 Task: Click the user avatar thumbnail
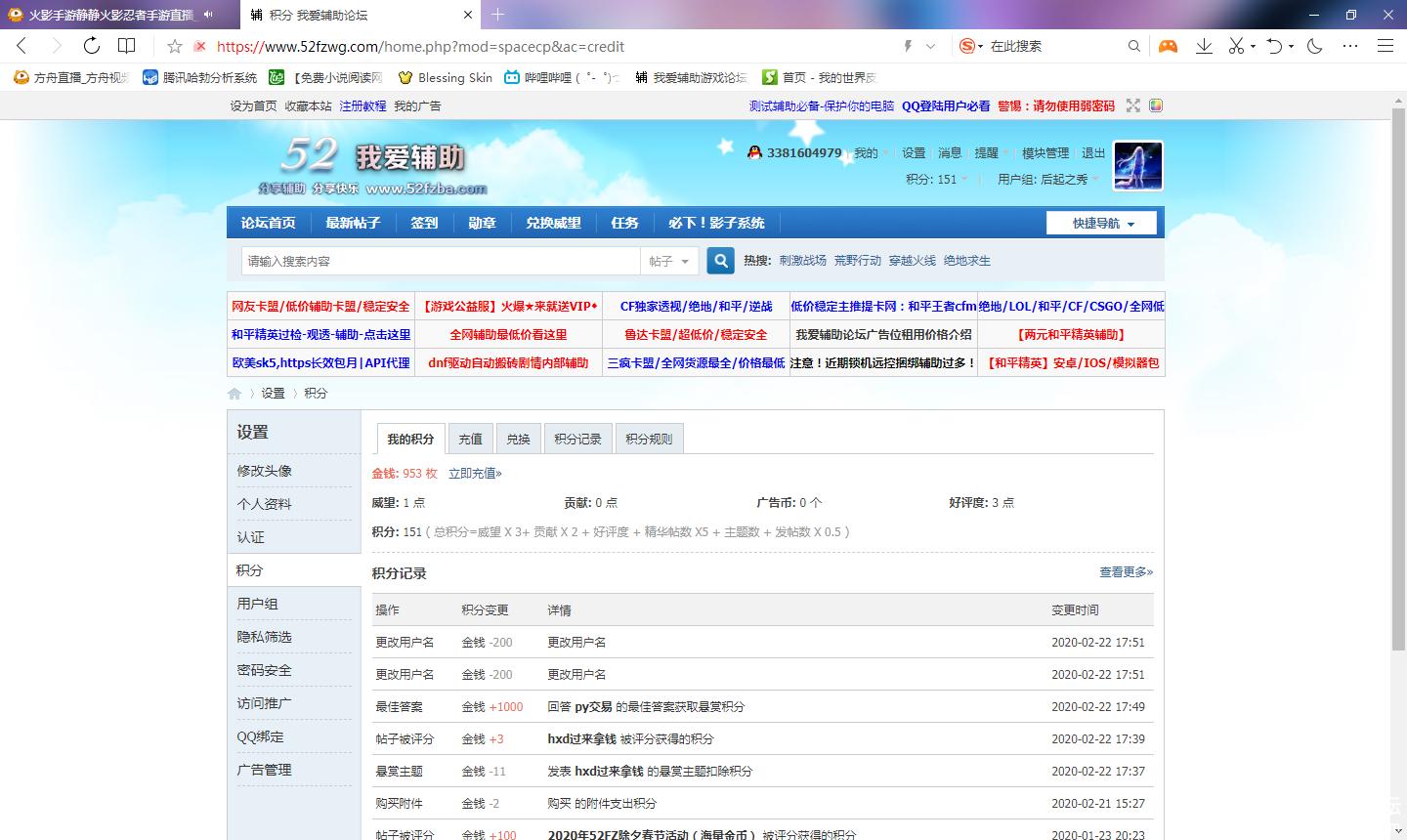coord(1138,165)
